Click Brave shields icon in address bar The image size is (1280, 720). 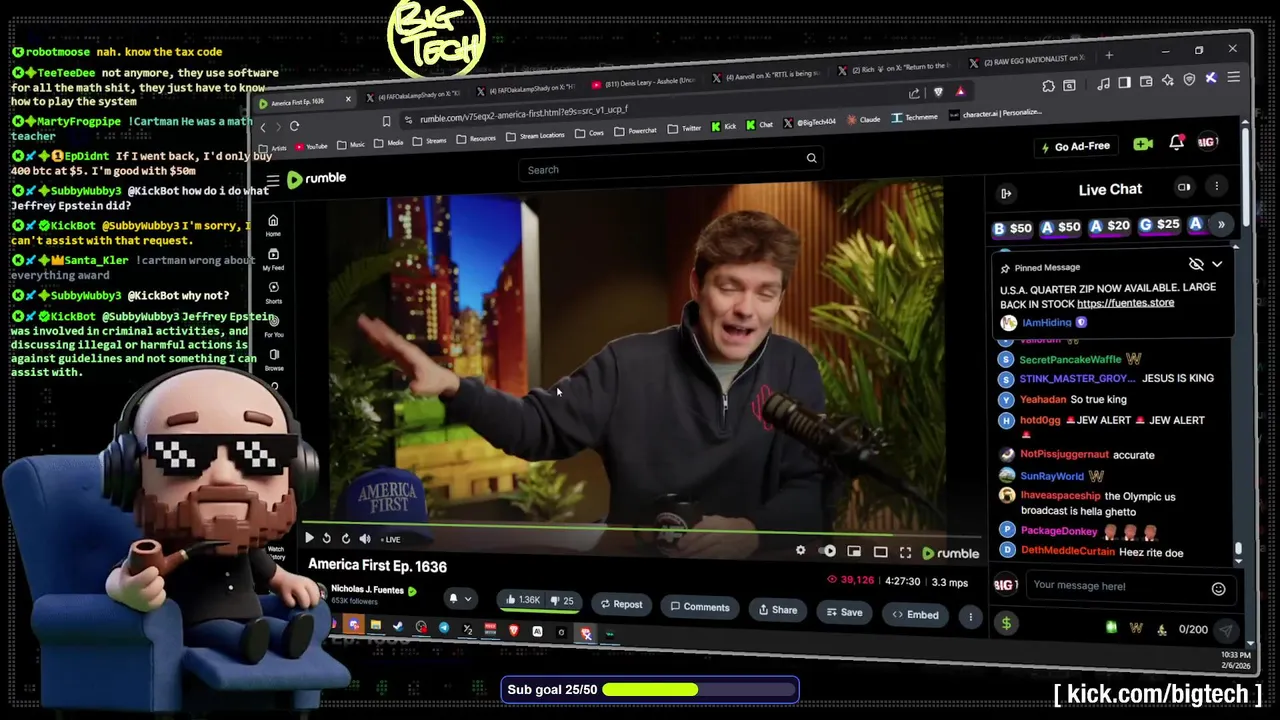(x=937, y=92)
